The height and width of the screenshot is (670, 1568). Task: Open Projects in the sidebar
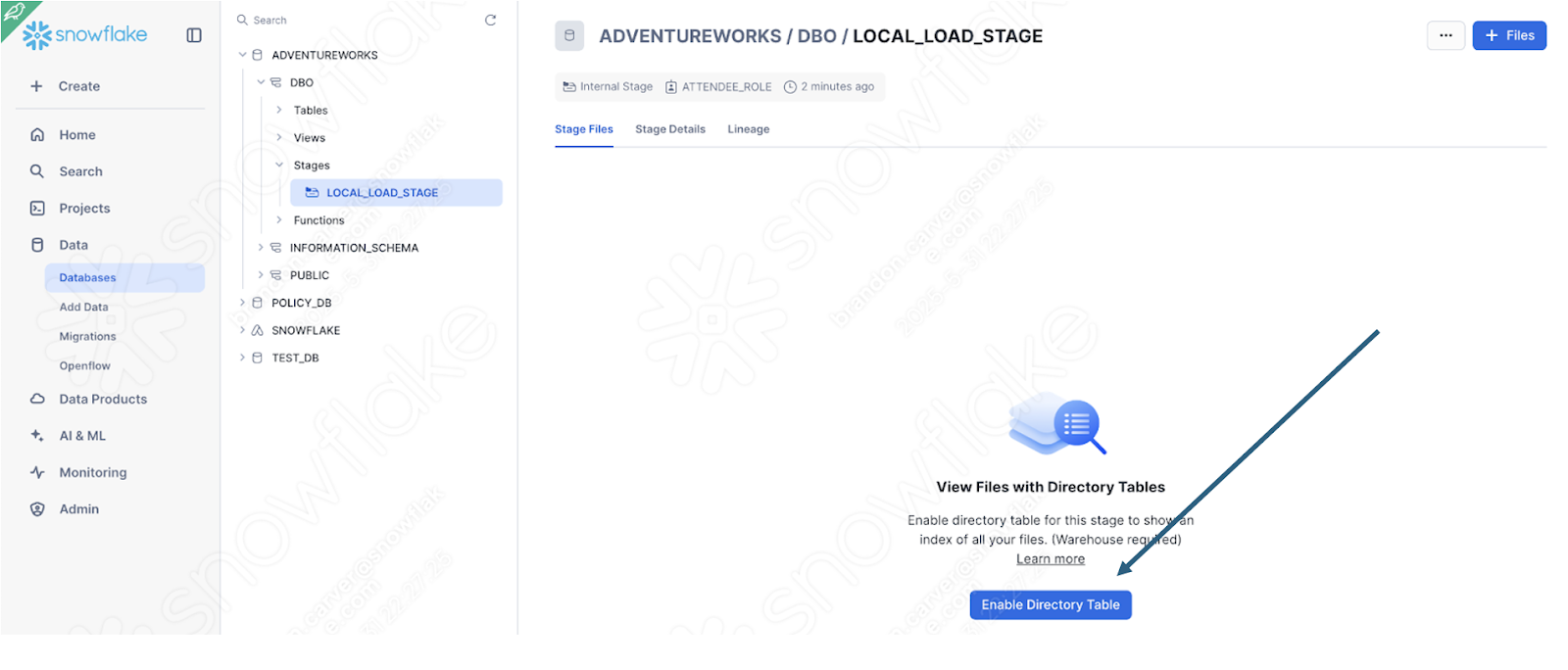coord(84,209)
